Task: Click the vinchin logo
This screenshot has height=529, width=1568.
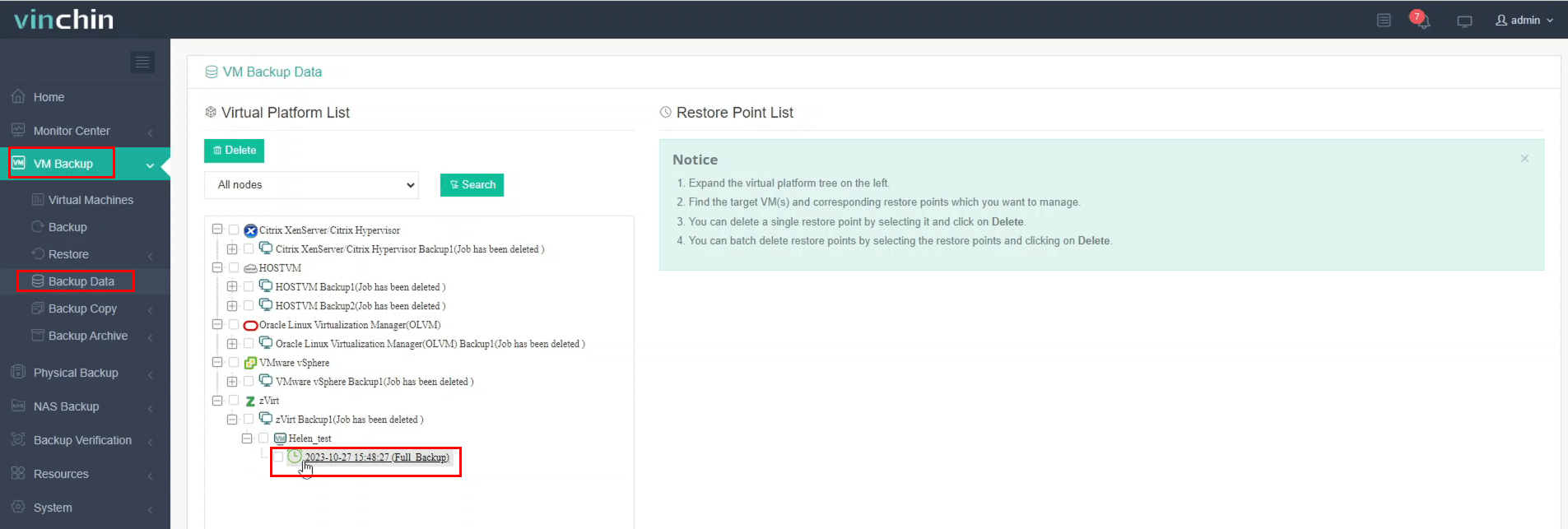Action: pyautogui.click(x=64, y=20)
